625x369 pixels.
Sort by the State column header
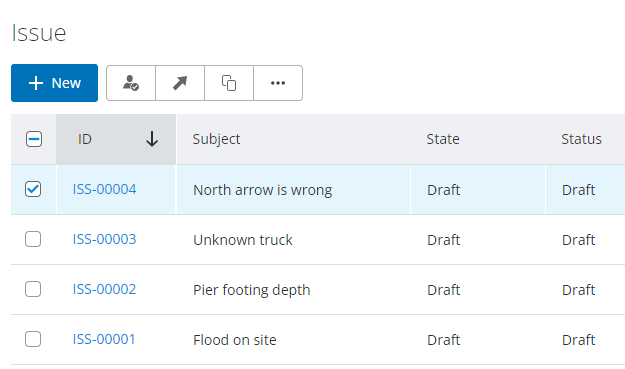coord(443,139)
